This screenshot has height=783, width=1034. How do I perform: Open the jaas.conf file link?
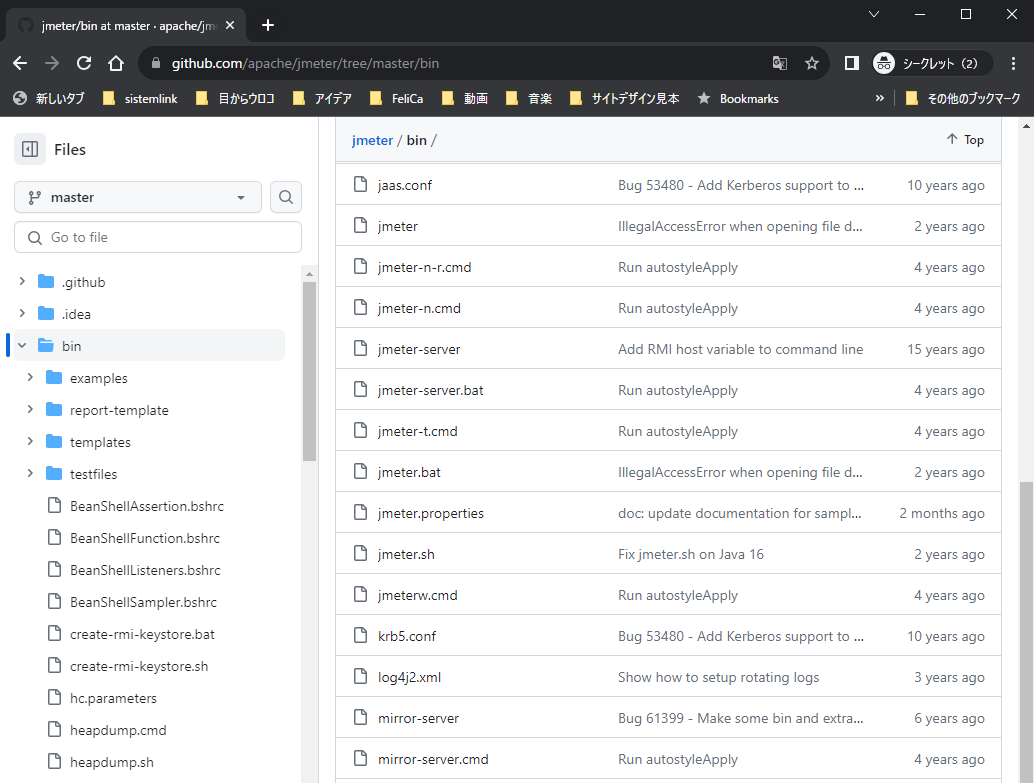click(404, 185)
